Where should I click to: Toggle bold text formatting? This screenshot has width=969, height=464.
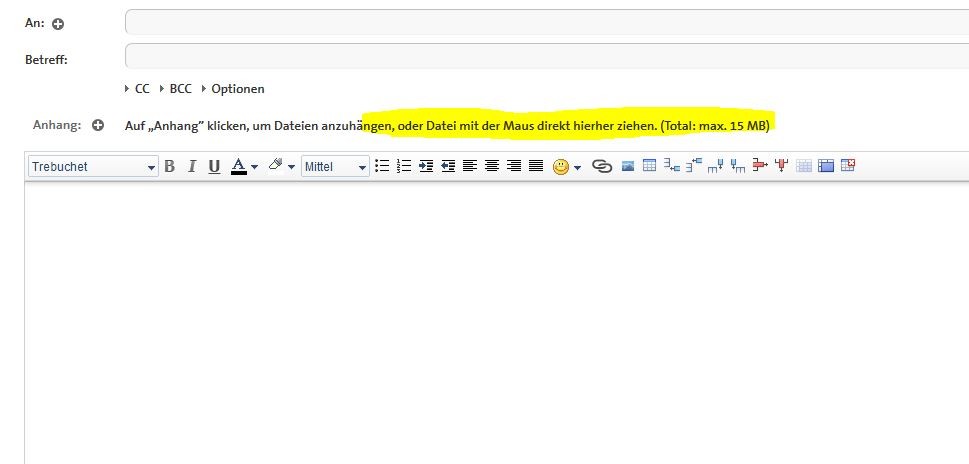coord(169,167)
